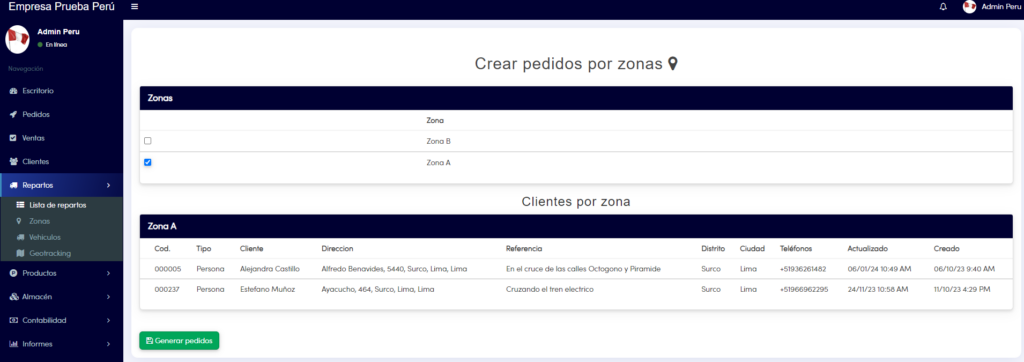Screen dimensions: 1024x362
Task: Open Informes section in sidebar
Action: [x=61, y=344]
